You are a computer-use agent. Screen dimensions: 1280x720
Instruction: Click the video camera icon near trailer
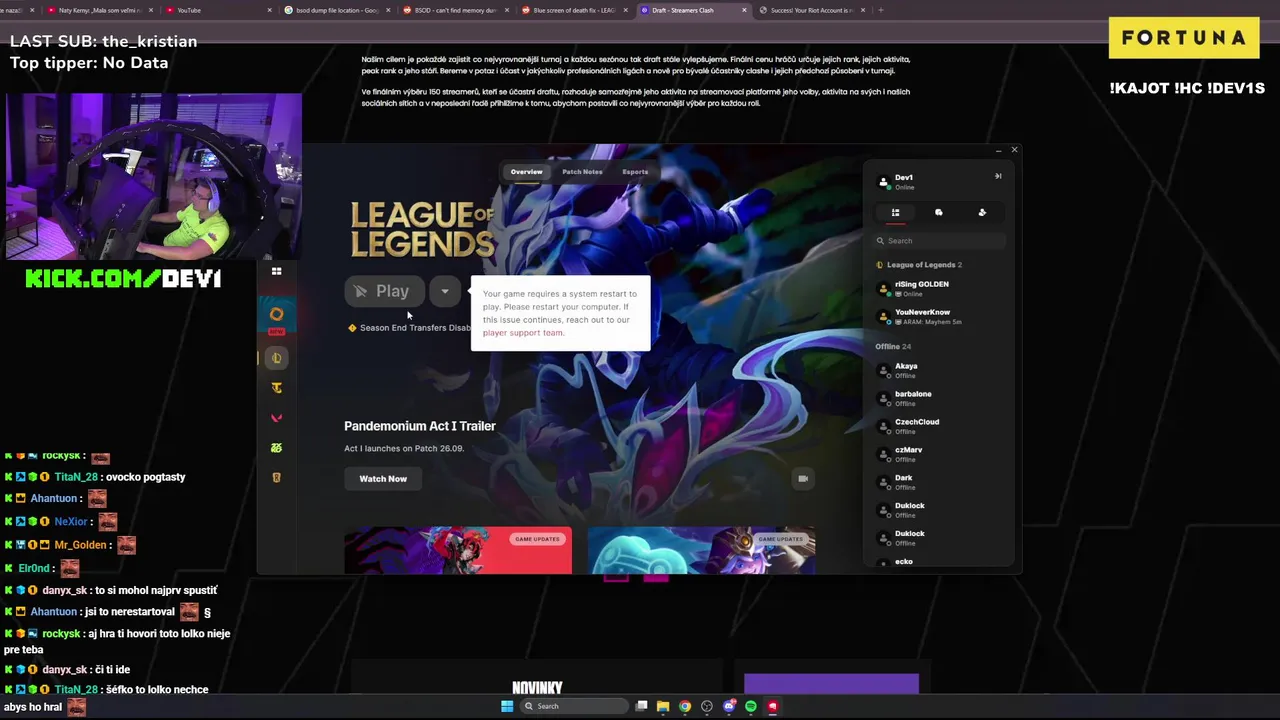tap(802, 478)
